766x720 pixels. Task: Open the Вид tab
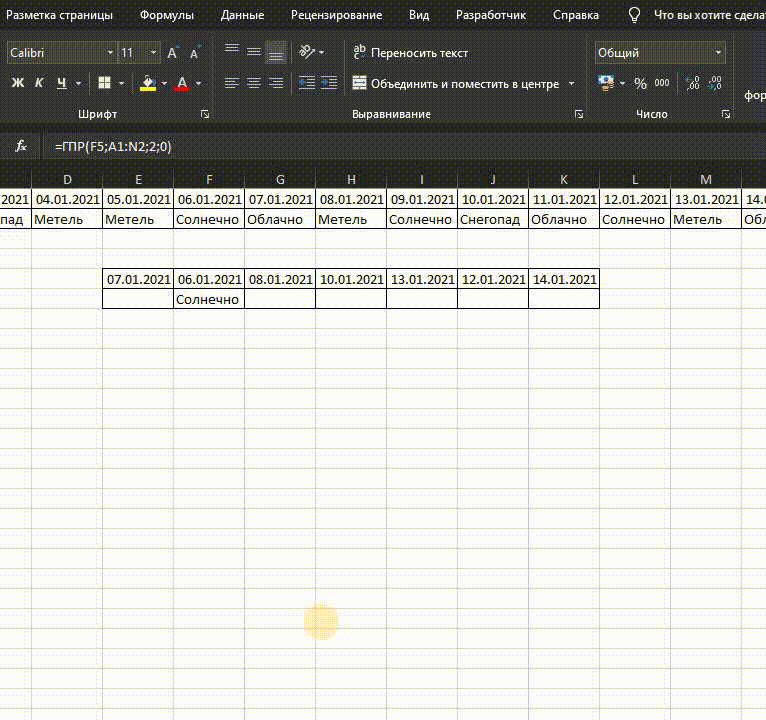point(419,15)
